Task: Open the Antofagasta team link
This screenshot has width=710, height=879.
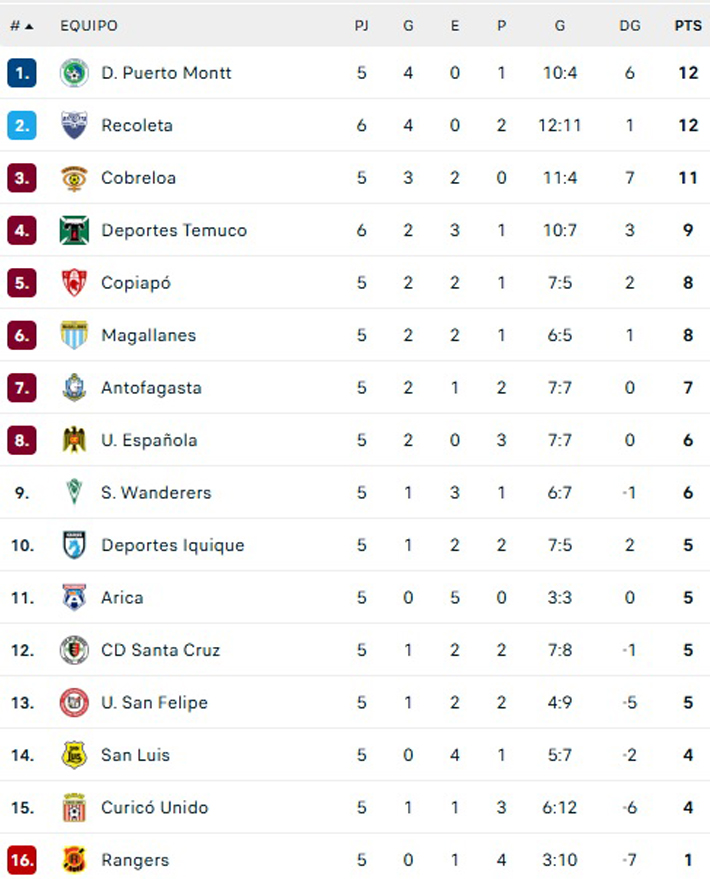Action: click(x=151, y=388)
